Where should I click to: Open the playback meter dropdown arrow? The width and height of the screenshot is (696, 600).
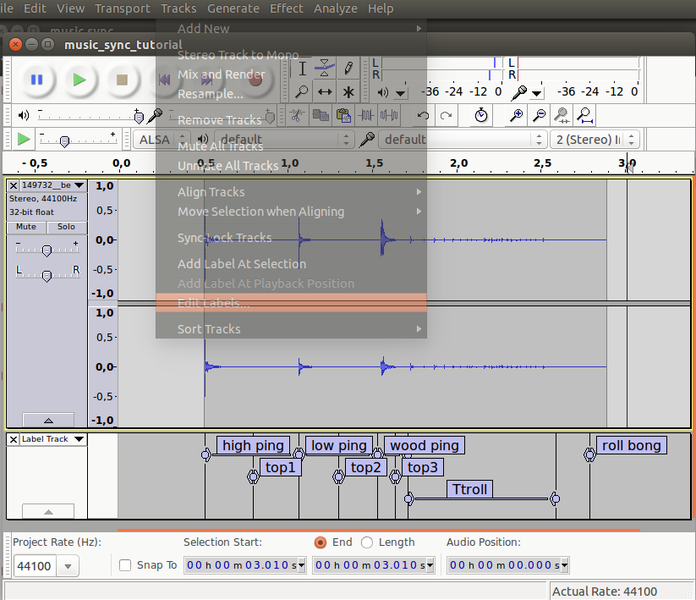pyautogui.click(x=401, y=93)
